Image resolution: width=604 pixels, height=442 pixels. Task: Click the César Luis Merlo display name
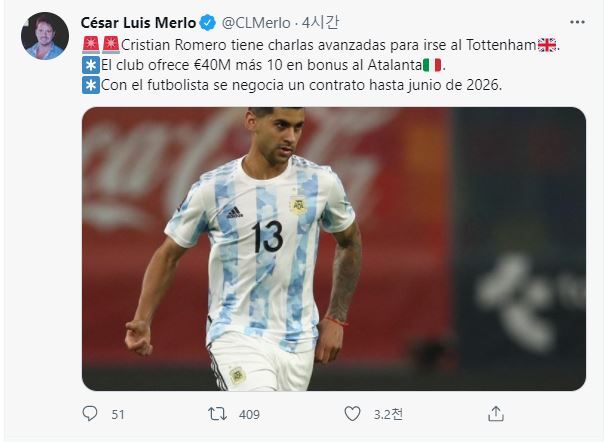[138, 23]
